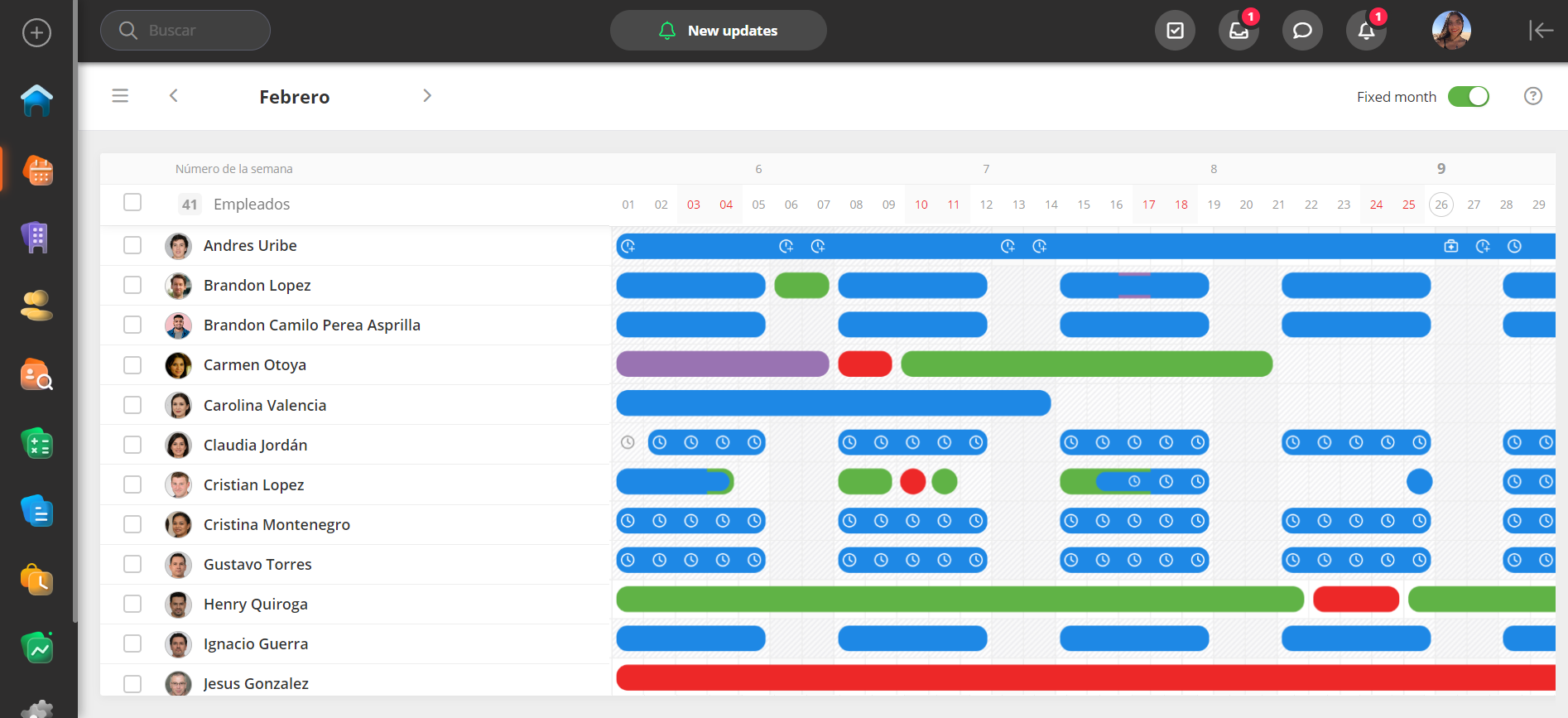The width and height of the screenshot is (1568, 718).
Task: Click the New updates button
Action: click(718, 31)
